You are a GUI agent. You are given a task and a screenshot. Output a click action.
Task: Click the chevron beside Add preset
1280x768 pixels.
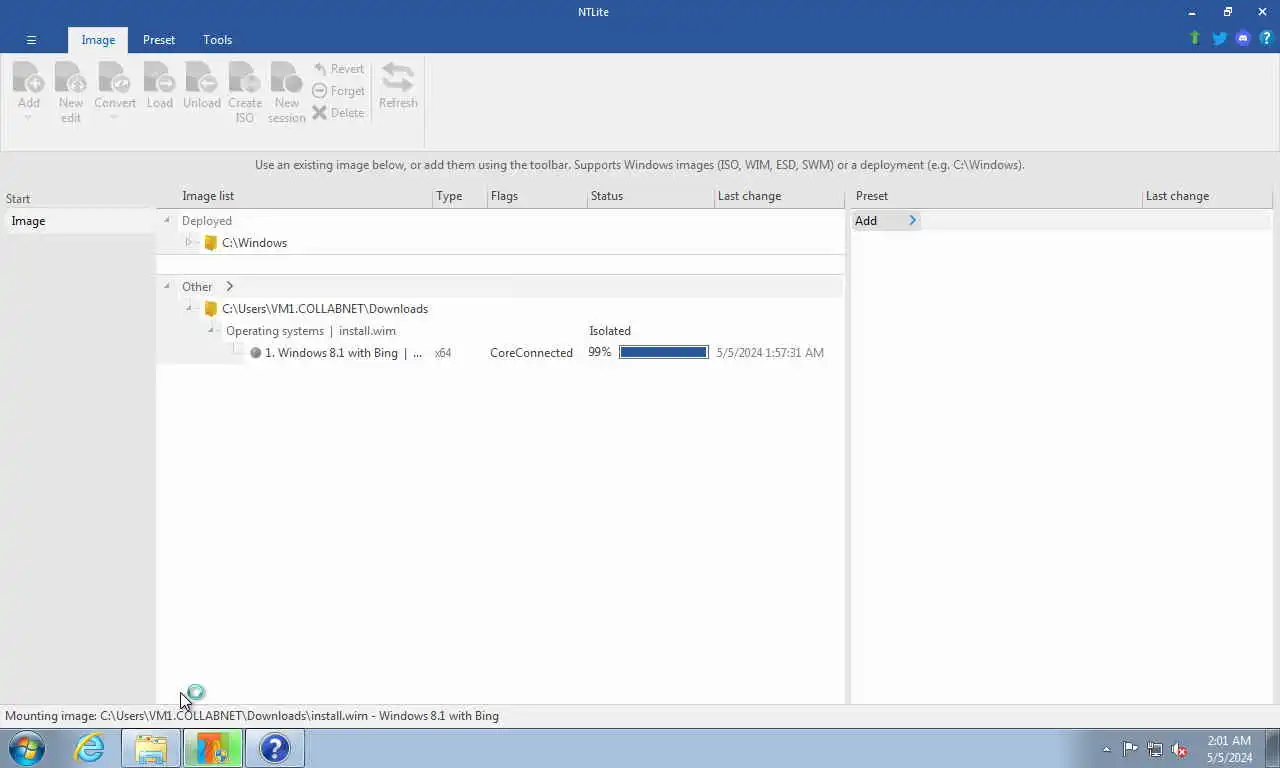912,221
